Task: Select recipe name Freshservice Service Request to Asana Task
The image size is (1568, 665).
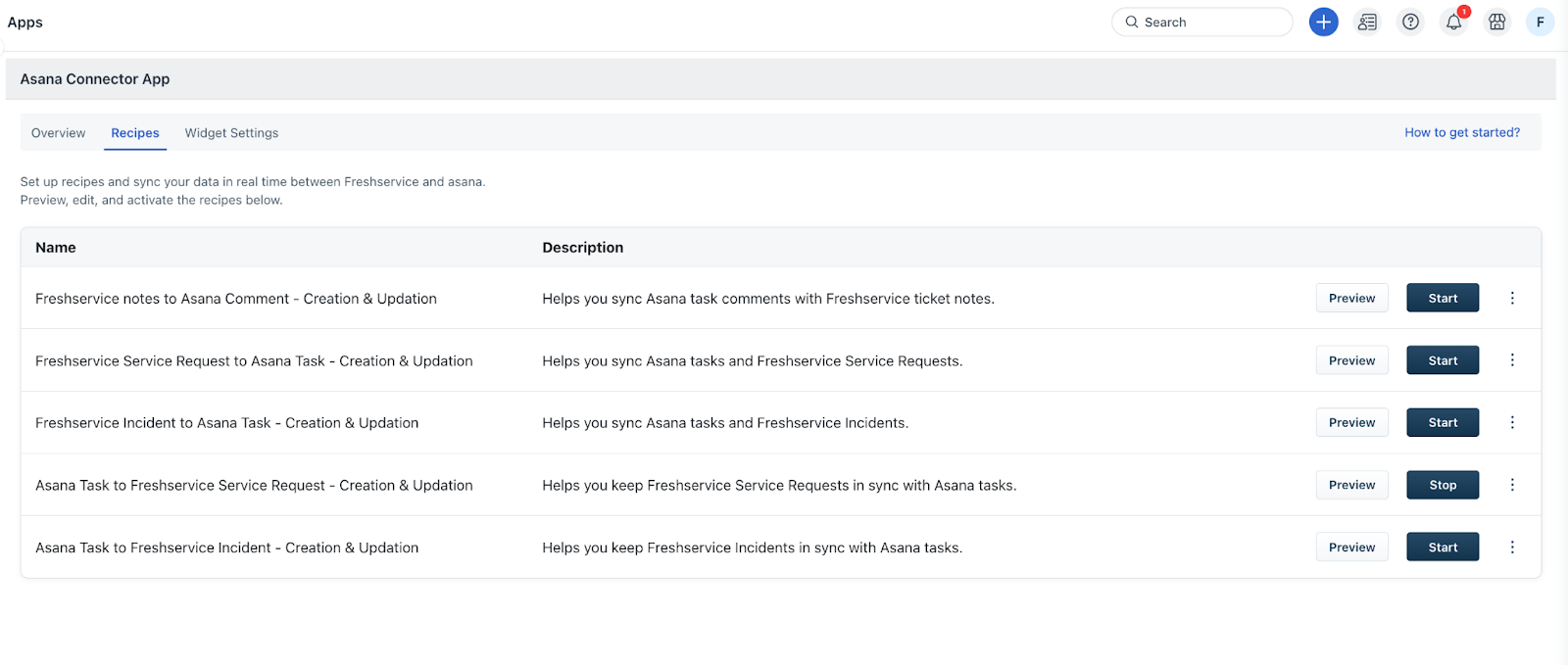Action: [x=254, y=361]
